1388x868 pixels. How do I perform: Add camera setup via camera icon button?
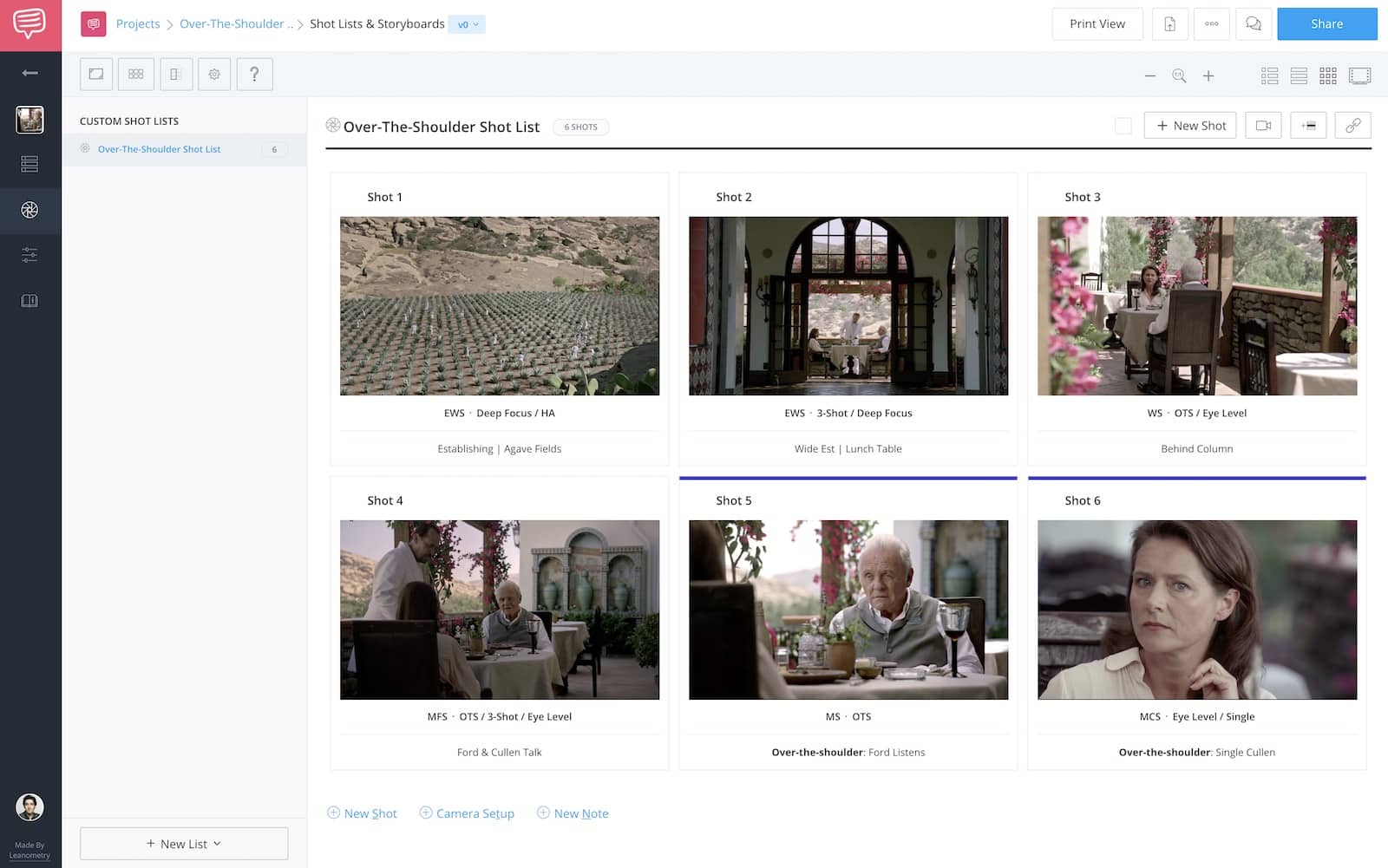[x=1263, y=126]
